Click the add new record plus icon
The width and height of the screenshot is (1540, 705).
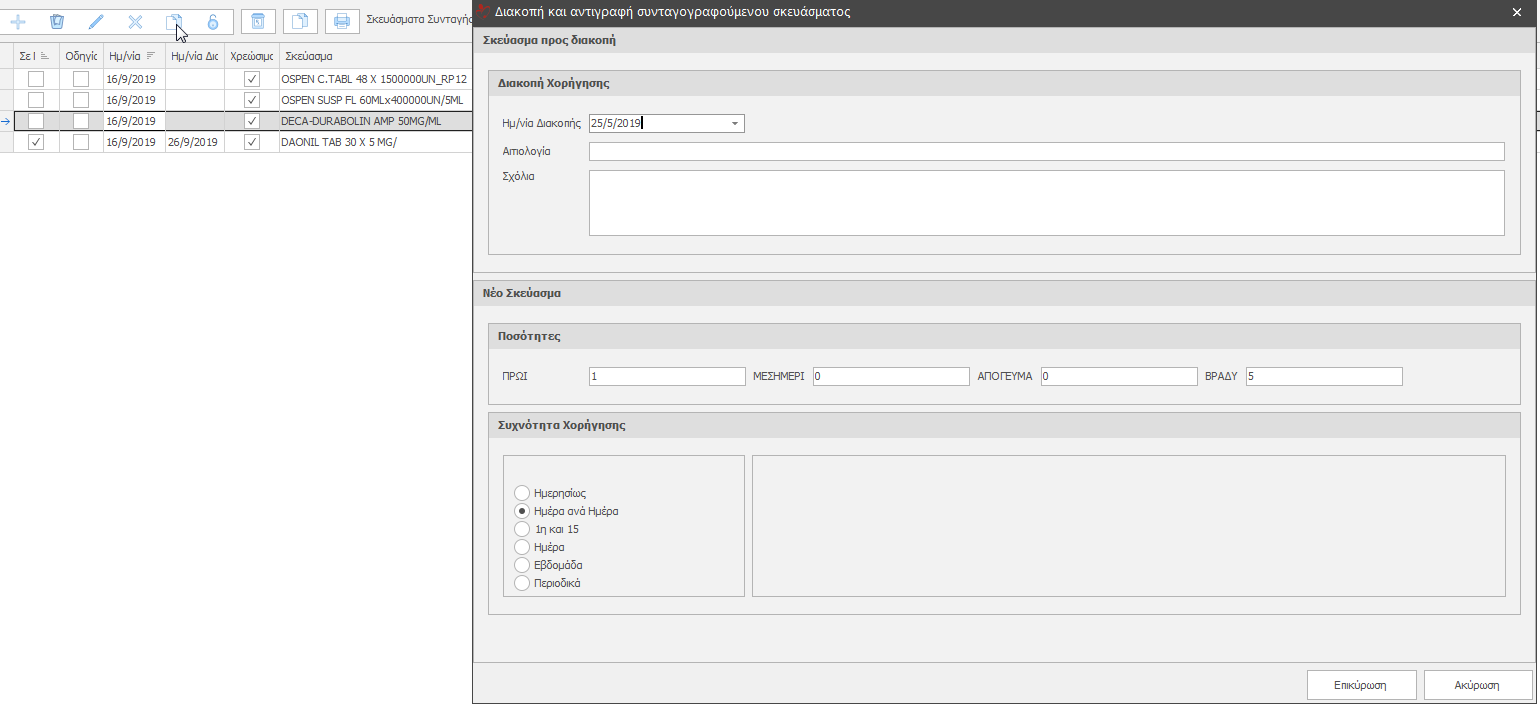pyautogui.click(x=18, y=21)
